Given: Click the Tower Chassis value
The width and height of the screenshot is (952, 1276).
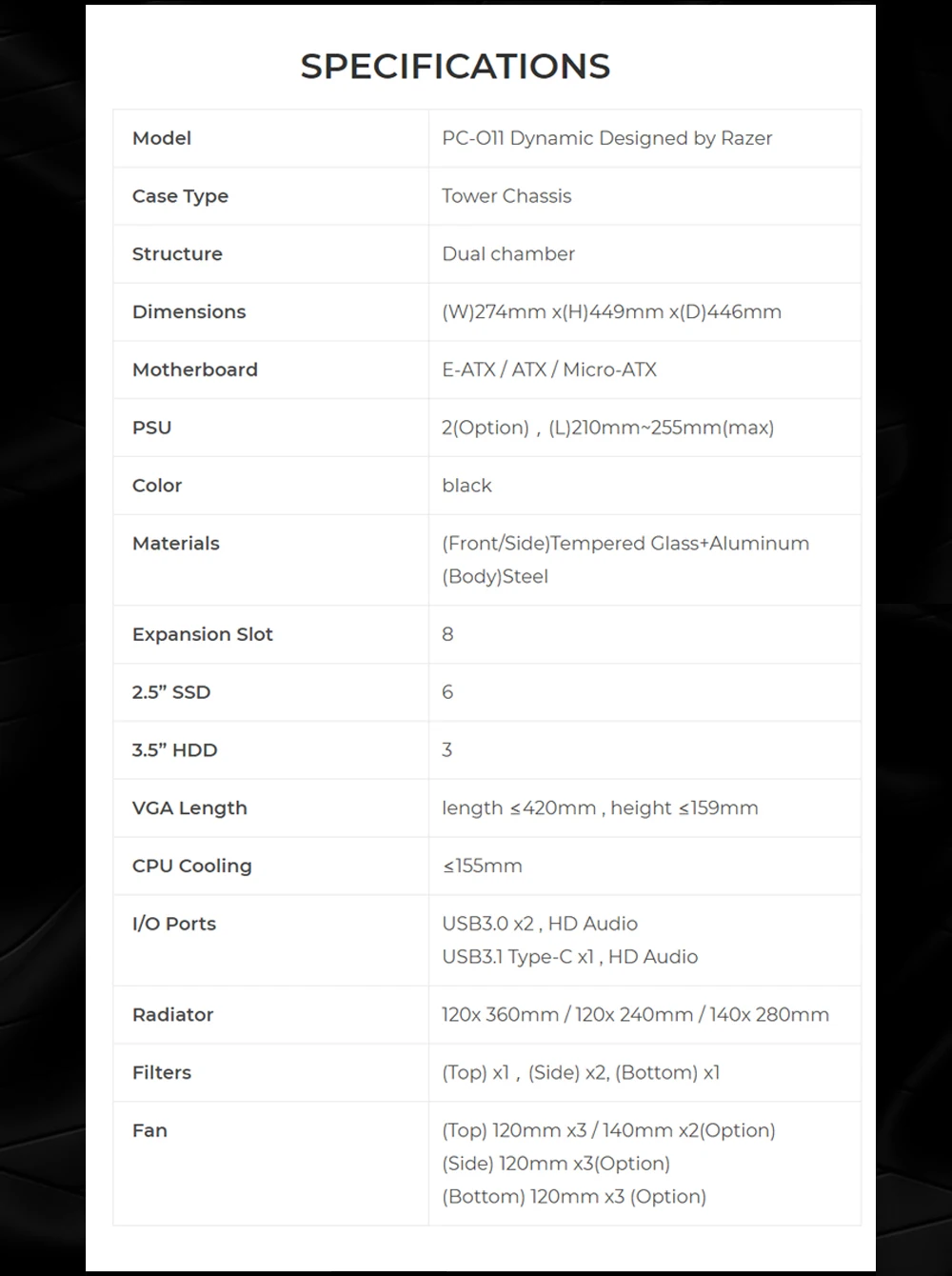Looking at the screenshot, I should tap(506, 196).
